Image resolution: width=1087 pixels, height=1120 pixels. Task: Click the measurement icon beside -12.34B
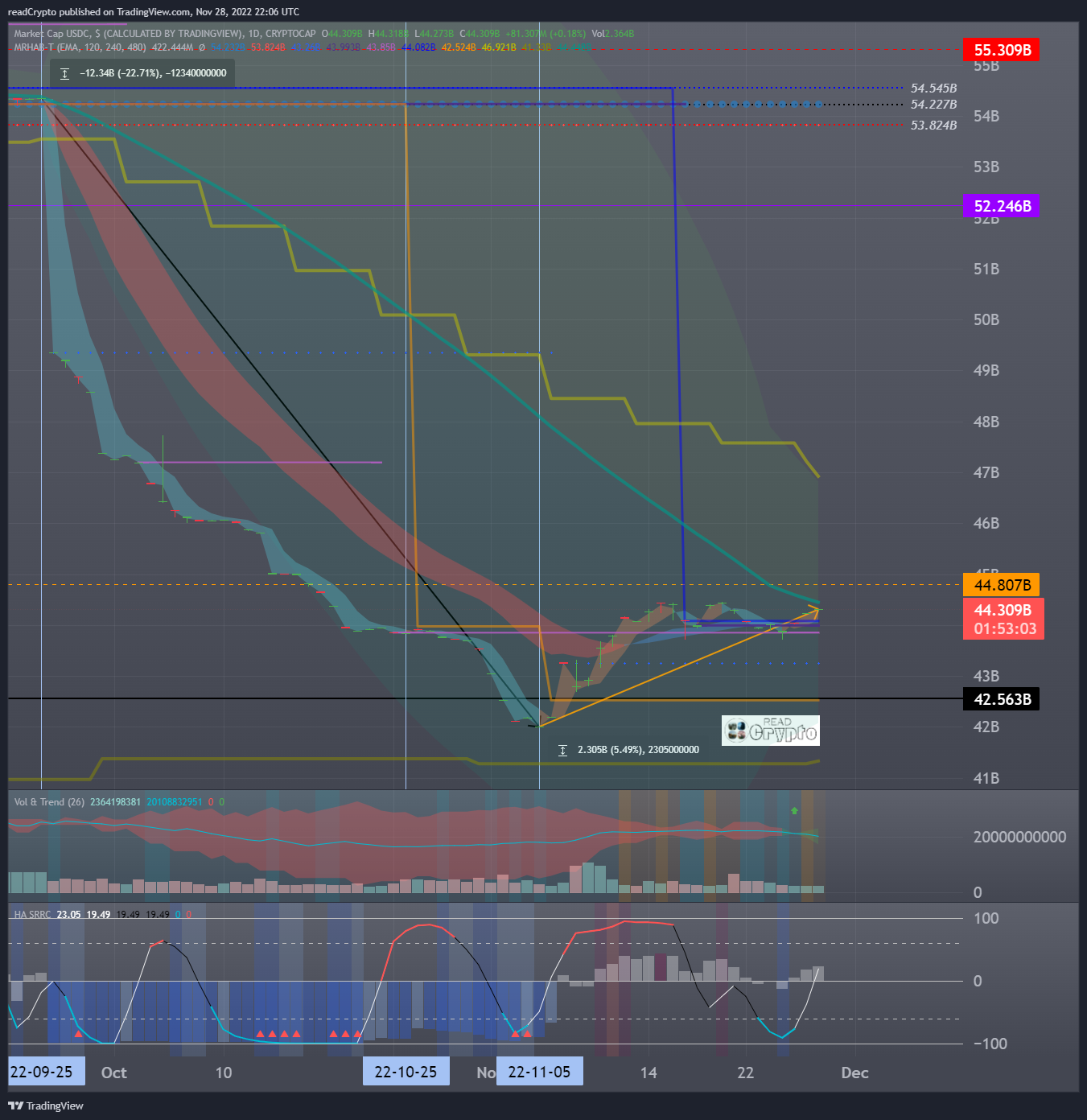(x=65, y=73)
